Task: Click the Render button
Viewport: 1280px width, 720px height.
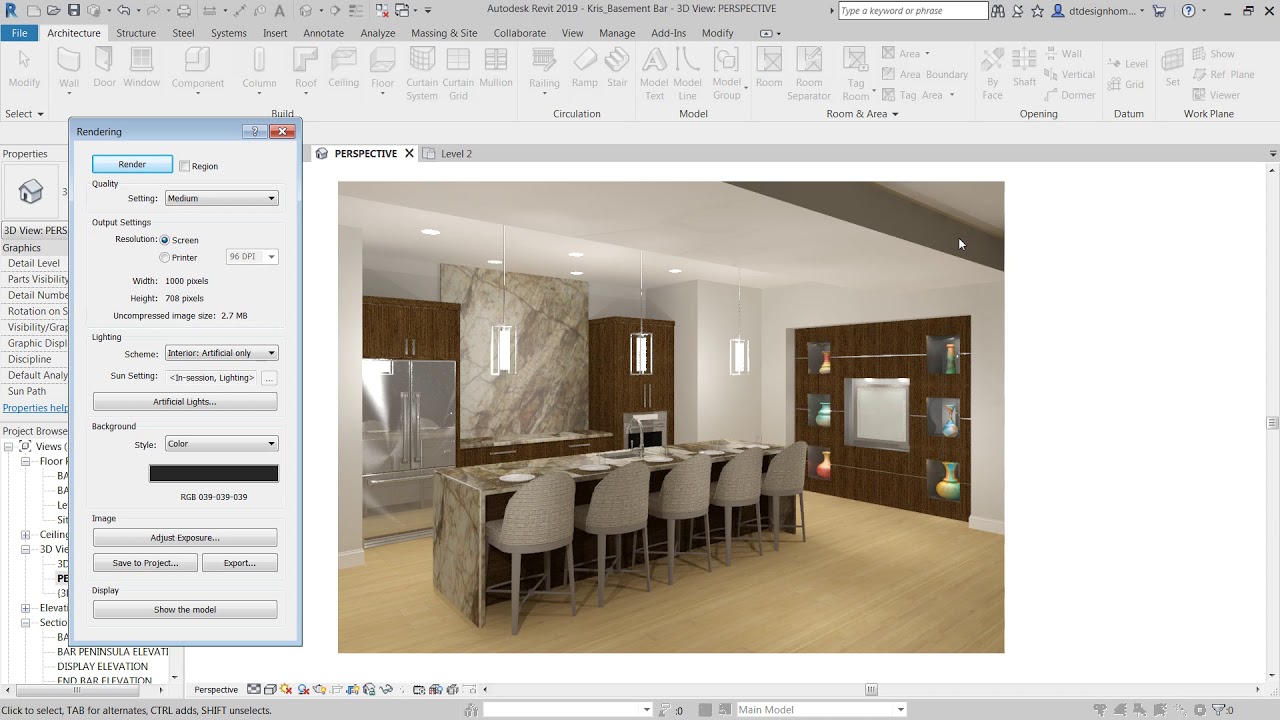Action: (x=132, y=165)
